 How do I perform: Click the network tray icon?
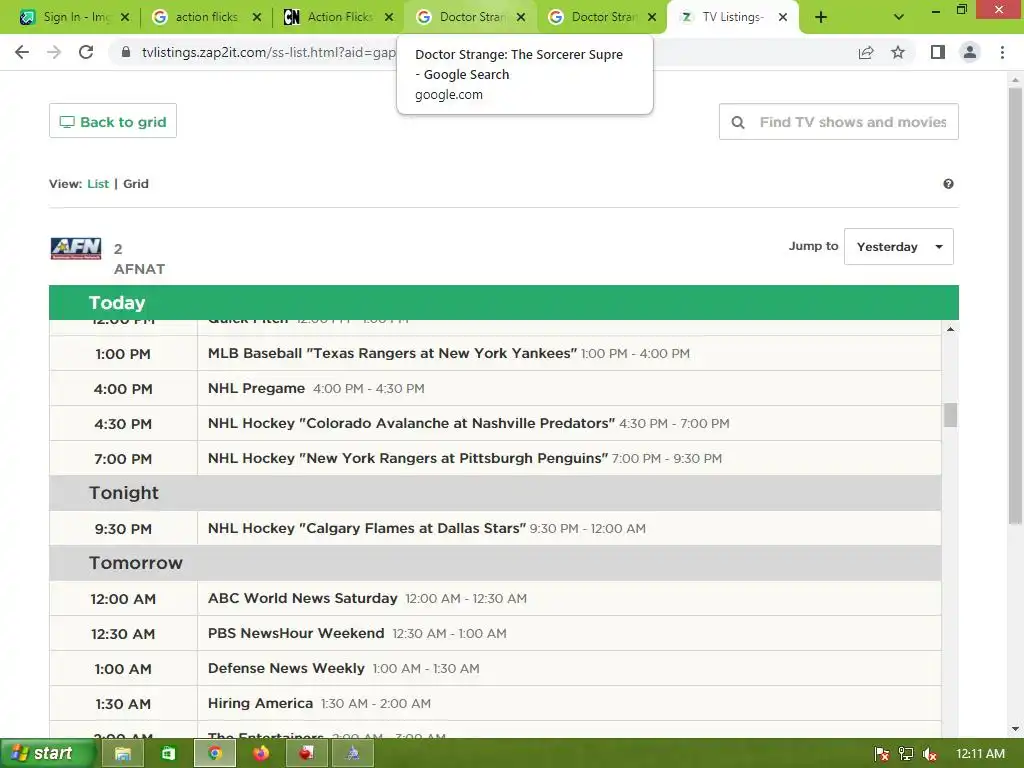[x=906, y=754]
